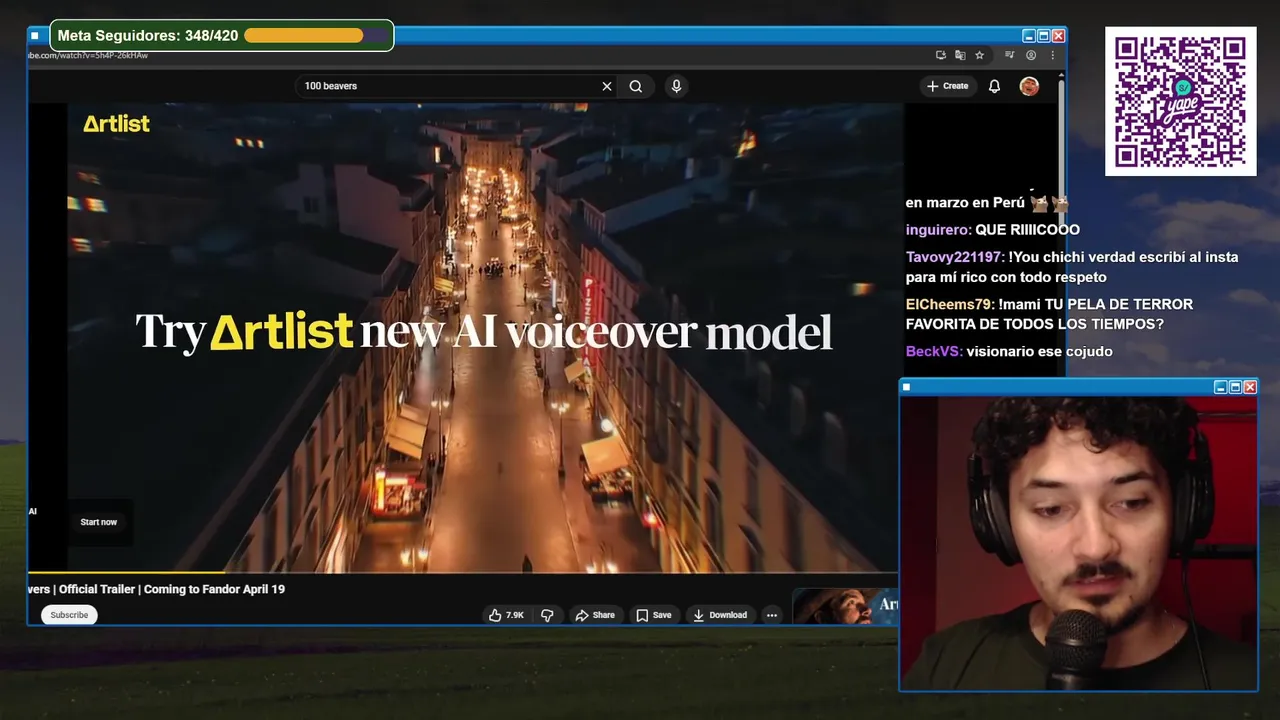The height and width of the screenshot is (720, 1280).
Task: Open the browser media controls icon
Action: [1010, 55]
